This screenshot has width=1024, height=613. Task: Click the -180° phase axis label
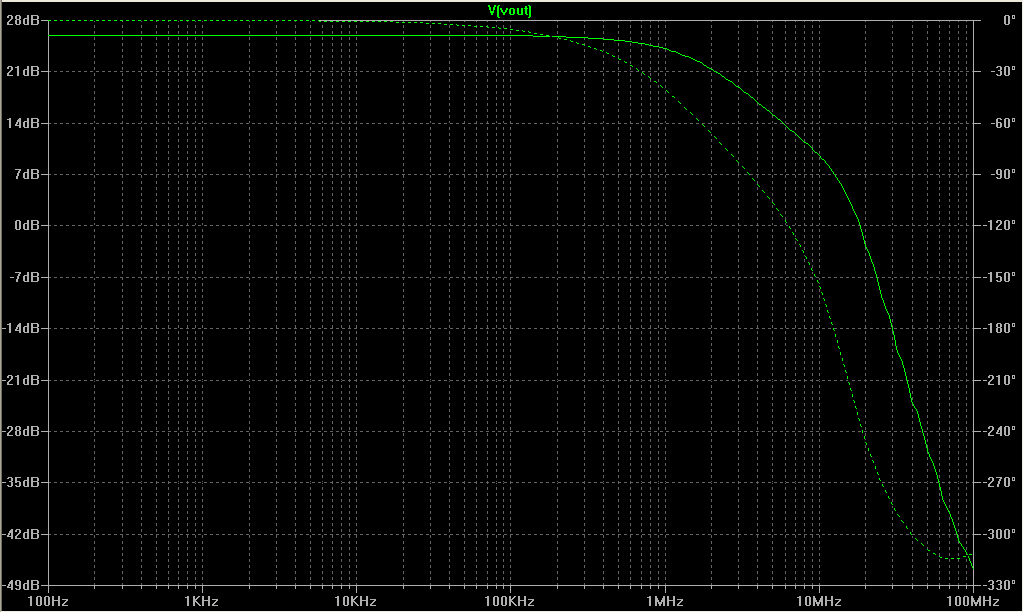coord(1000,328)
